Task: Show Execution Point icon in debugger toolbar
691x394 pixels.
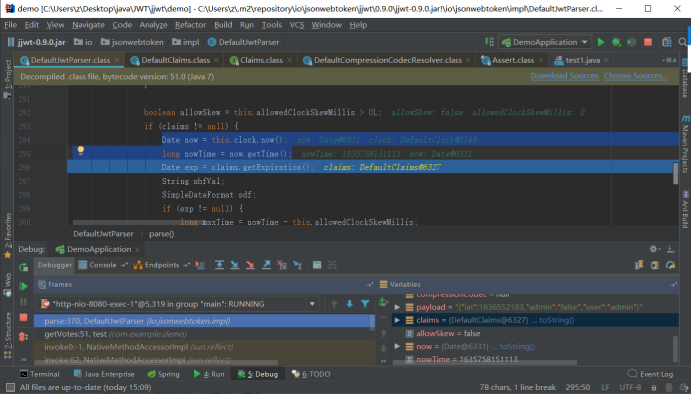Action: (200, 265)
